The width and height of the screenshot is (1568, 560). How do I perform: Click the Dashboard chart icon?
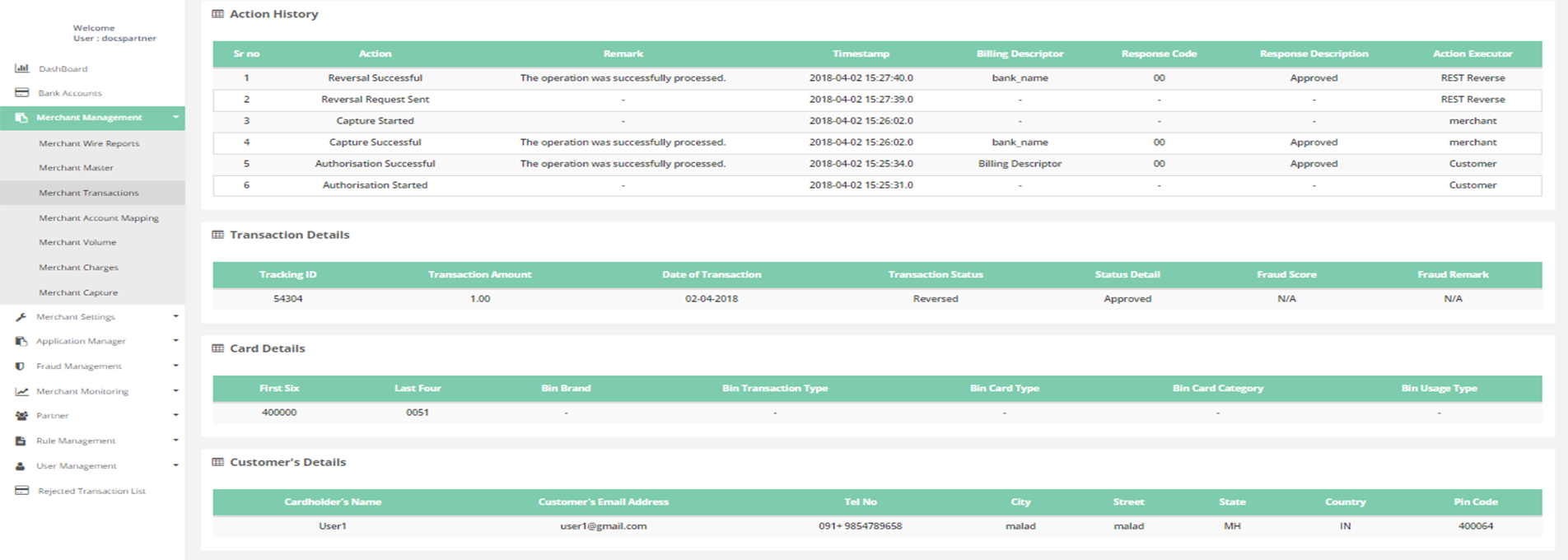[x=21, y=68]
